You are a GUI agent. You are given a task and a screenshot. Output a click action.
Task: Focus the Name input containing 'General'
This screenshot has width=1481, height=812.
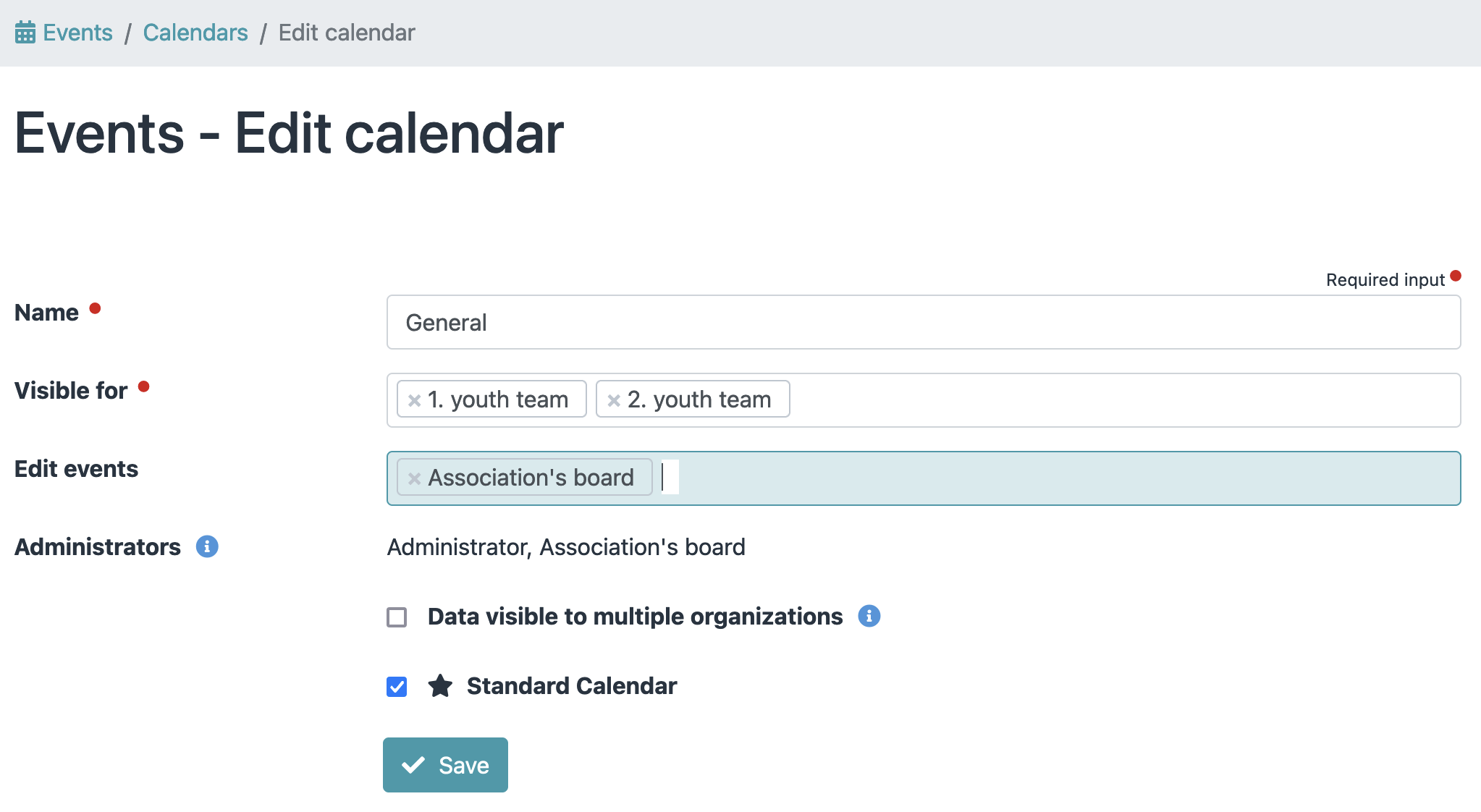(x=923, y=322)
